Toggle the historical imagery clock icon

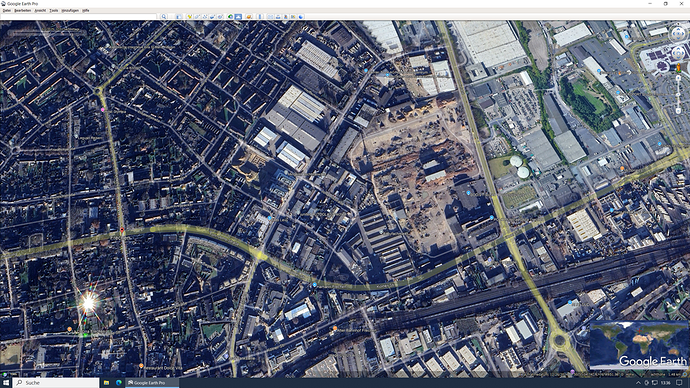[231, 17]
